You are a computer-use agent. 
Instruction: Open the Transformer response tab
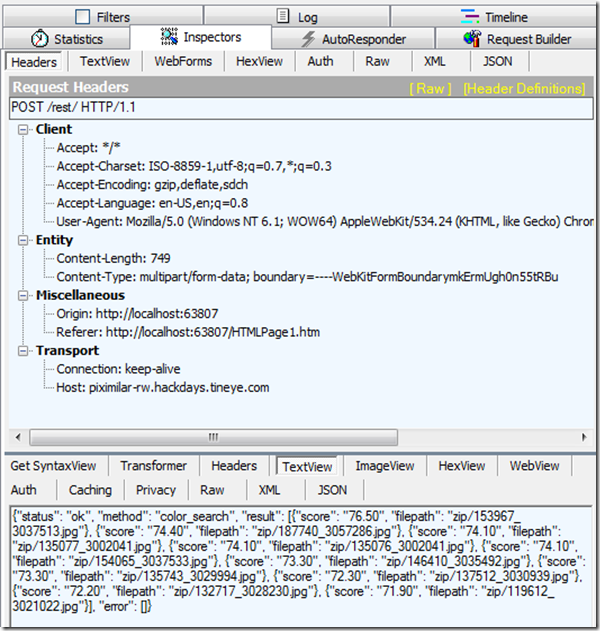coord(153,466)
